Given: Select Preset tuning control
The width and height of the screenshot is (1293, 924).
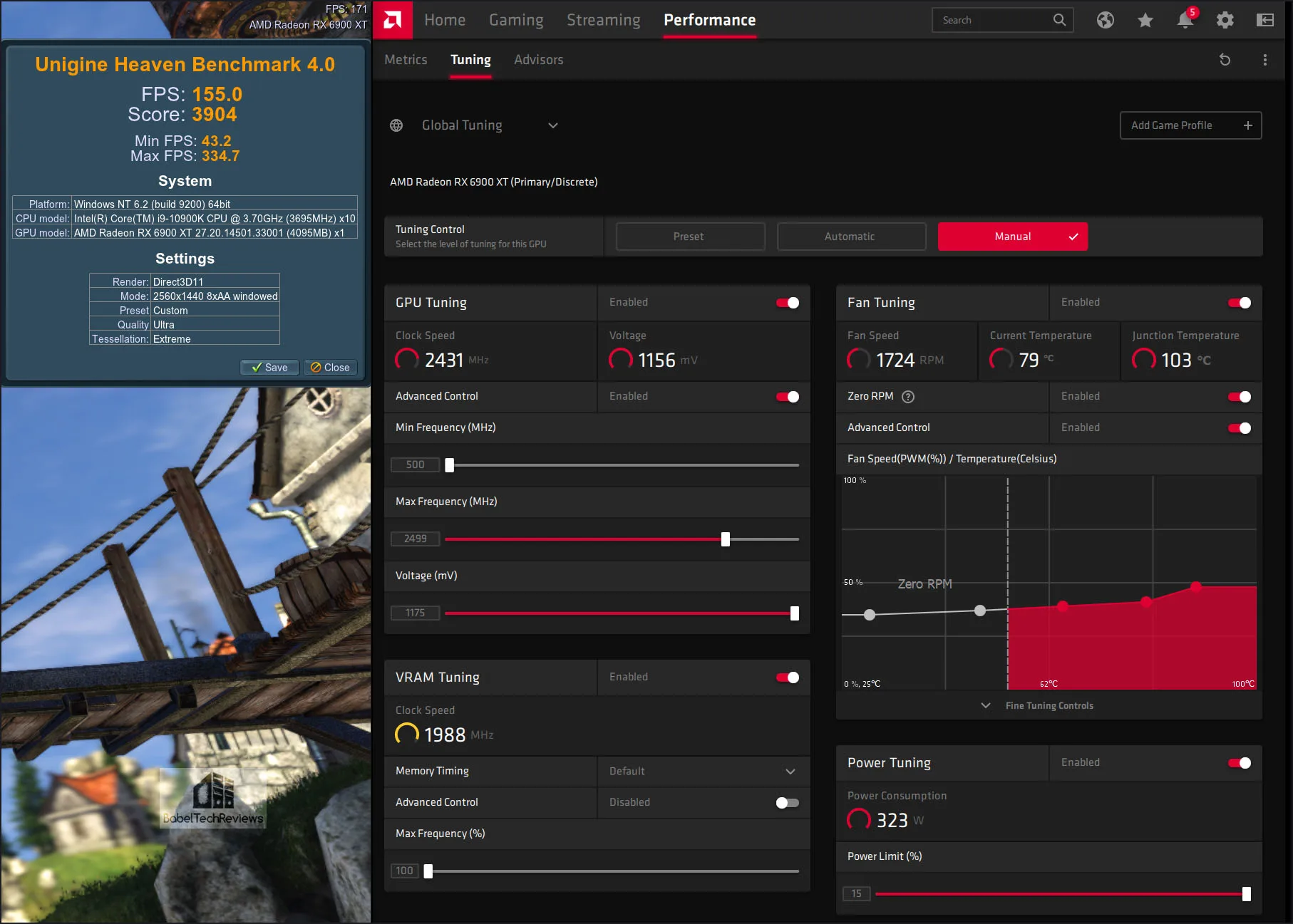Looking at the screenshot, I should [x=690, y=237].
